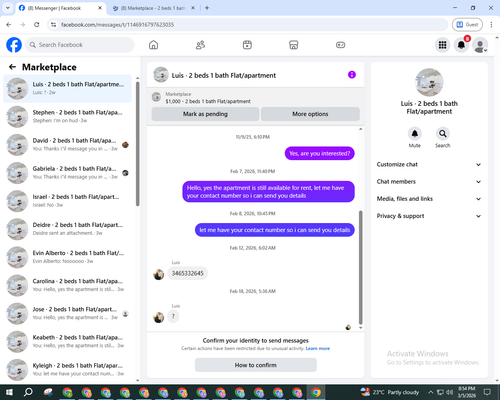Viewport: 500px width, 400px height.
Task: Click the More options button
Action: (310, 114)
